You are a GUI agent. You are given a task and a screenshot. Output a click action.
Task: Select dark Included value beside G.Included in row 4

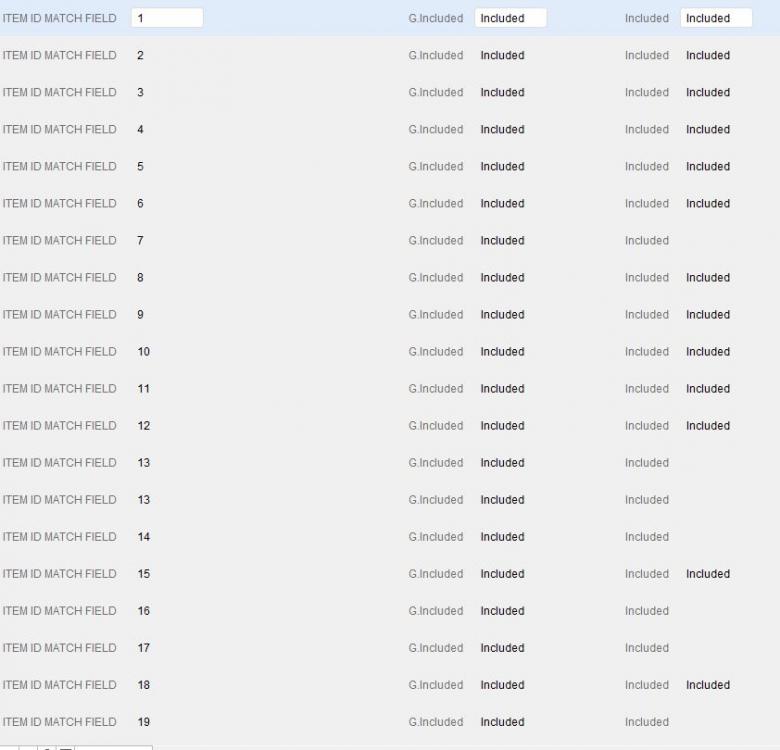(502, 129)
